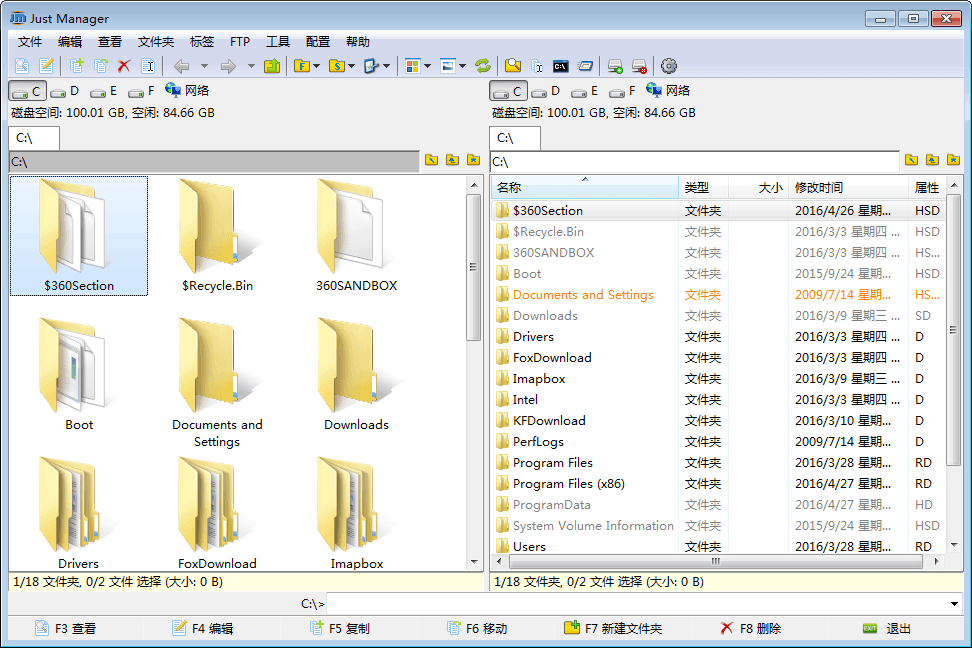972x648 pixels.
Task: Click the back arrow navigation icon
Action: 181,66
